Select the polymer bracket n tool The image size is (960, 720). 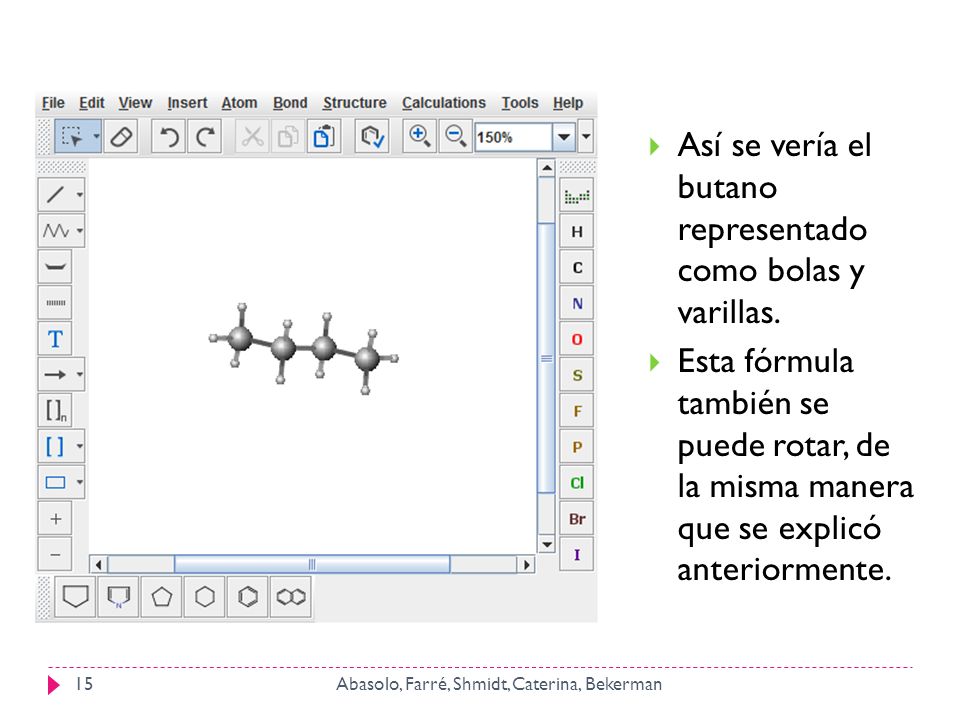tap(55, 410)
